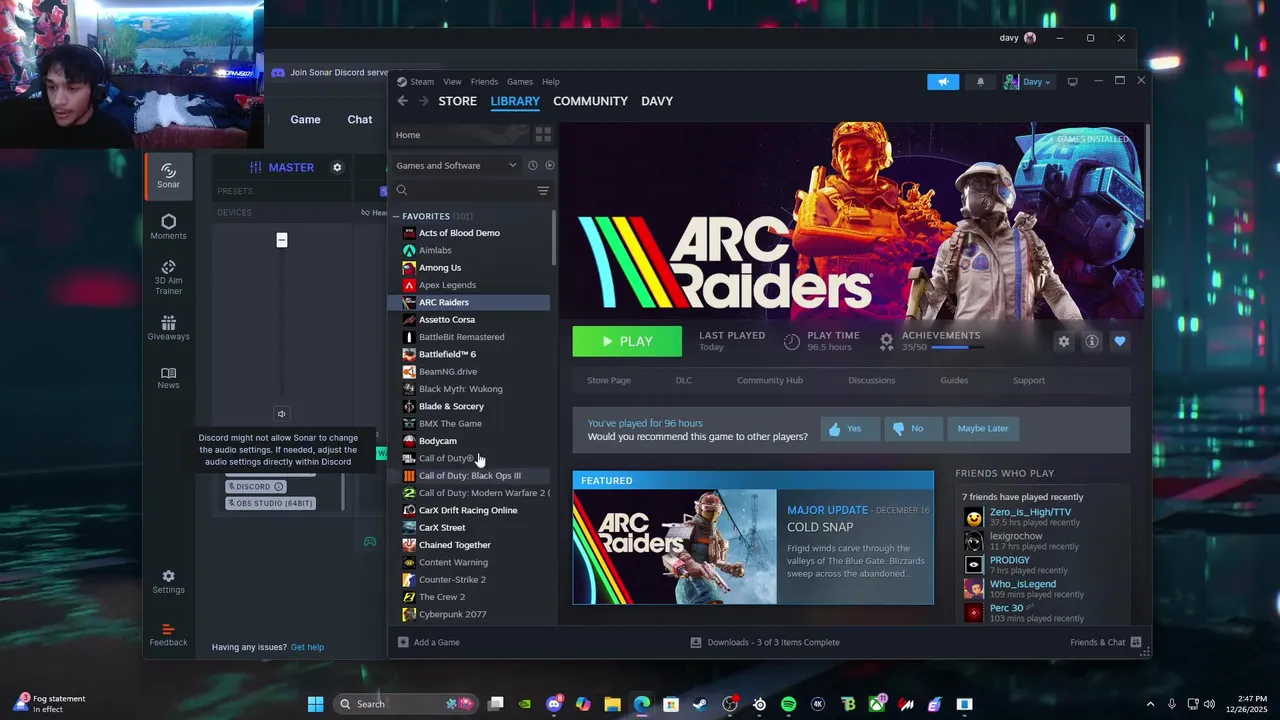This screenshot has width=1280, height=720.
Task: Open the Help menu in Steam
Action: tap(551, 82)
